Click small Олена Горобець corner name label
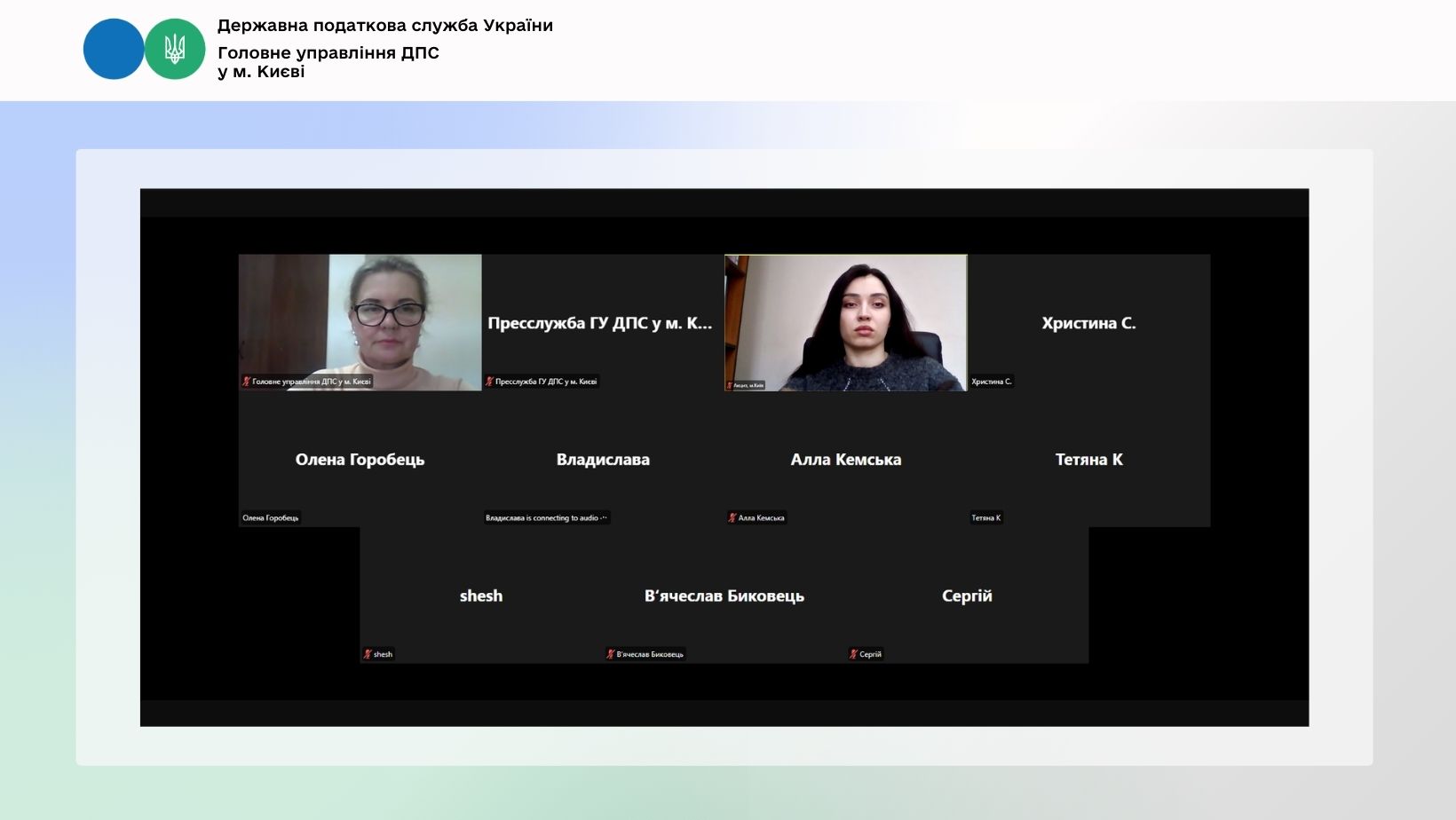The width and height of the screenshot is (1456, 820). [271, 518]
